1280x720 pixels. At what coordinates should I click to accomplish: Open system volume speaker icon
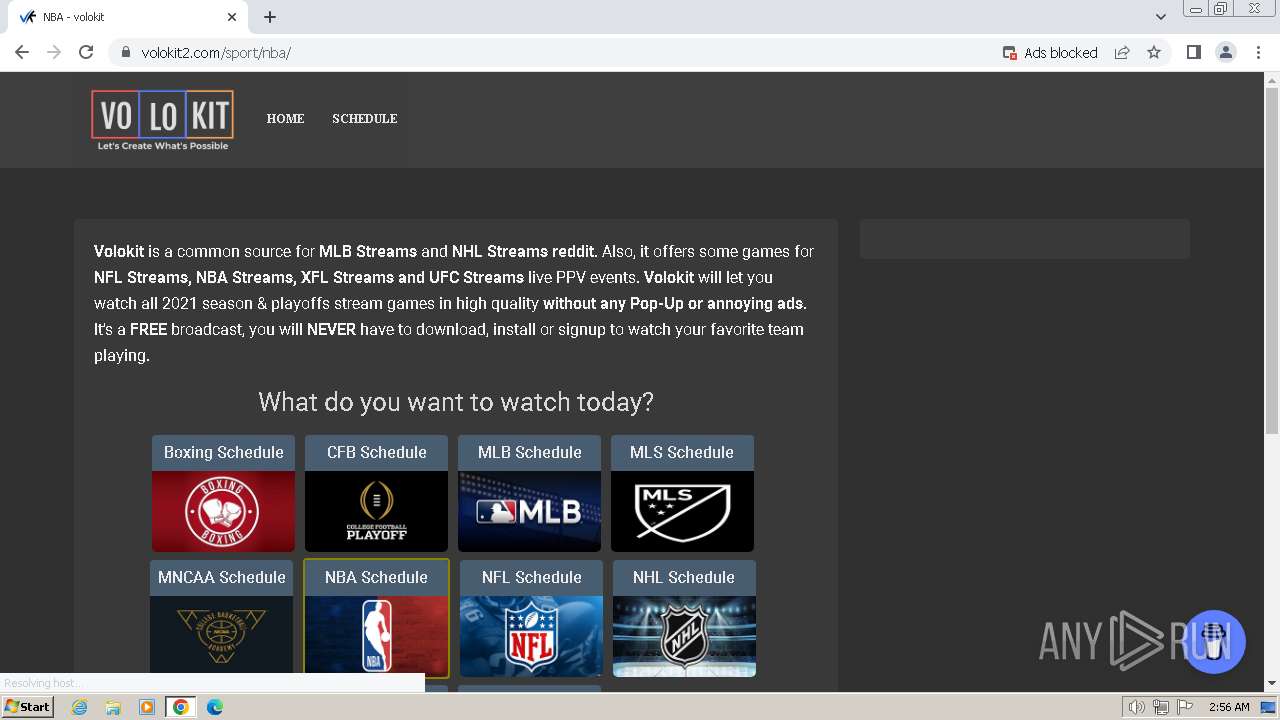point(1137,707)
